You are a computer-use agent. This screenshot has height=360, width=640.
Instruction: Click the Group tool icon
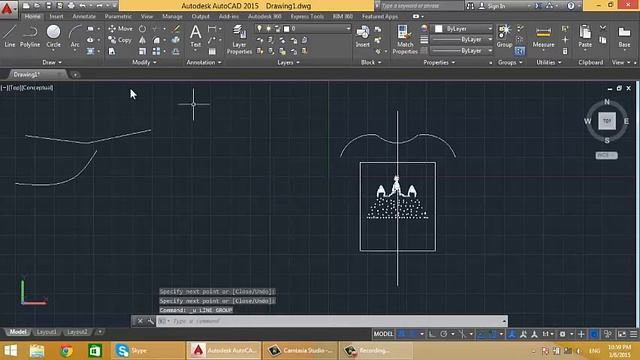[504, 36]
